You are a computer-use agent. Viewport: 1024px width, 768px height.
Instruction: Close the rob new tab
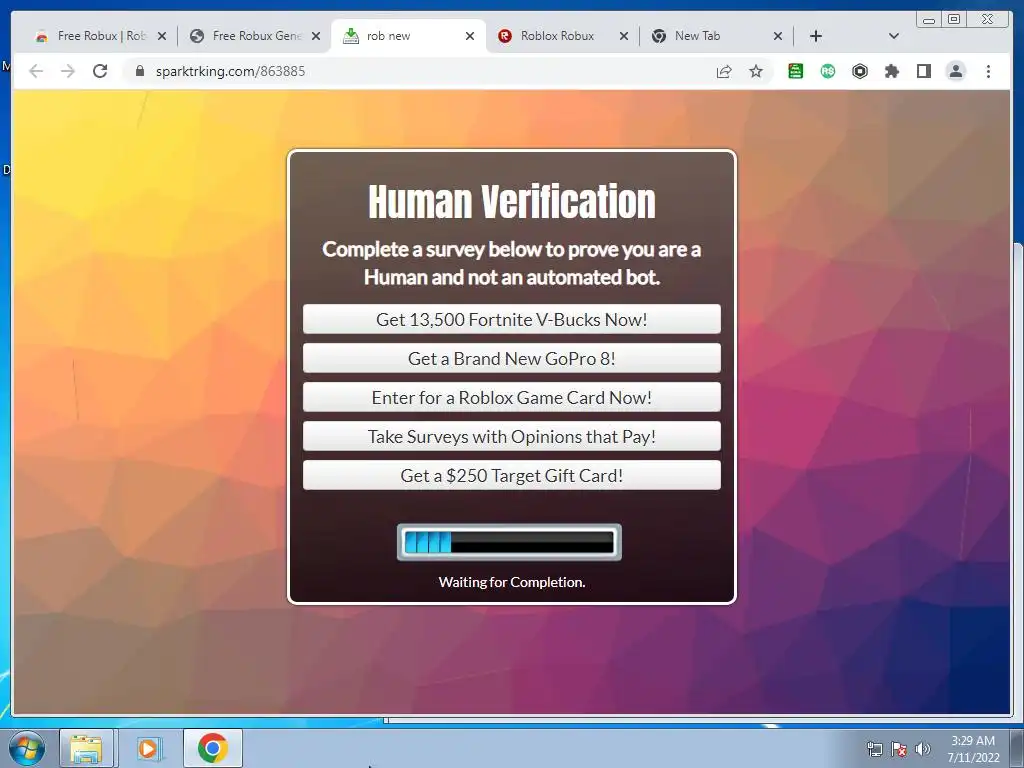[x=470, y=36]
